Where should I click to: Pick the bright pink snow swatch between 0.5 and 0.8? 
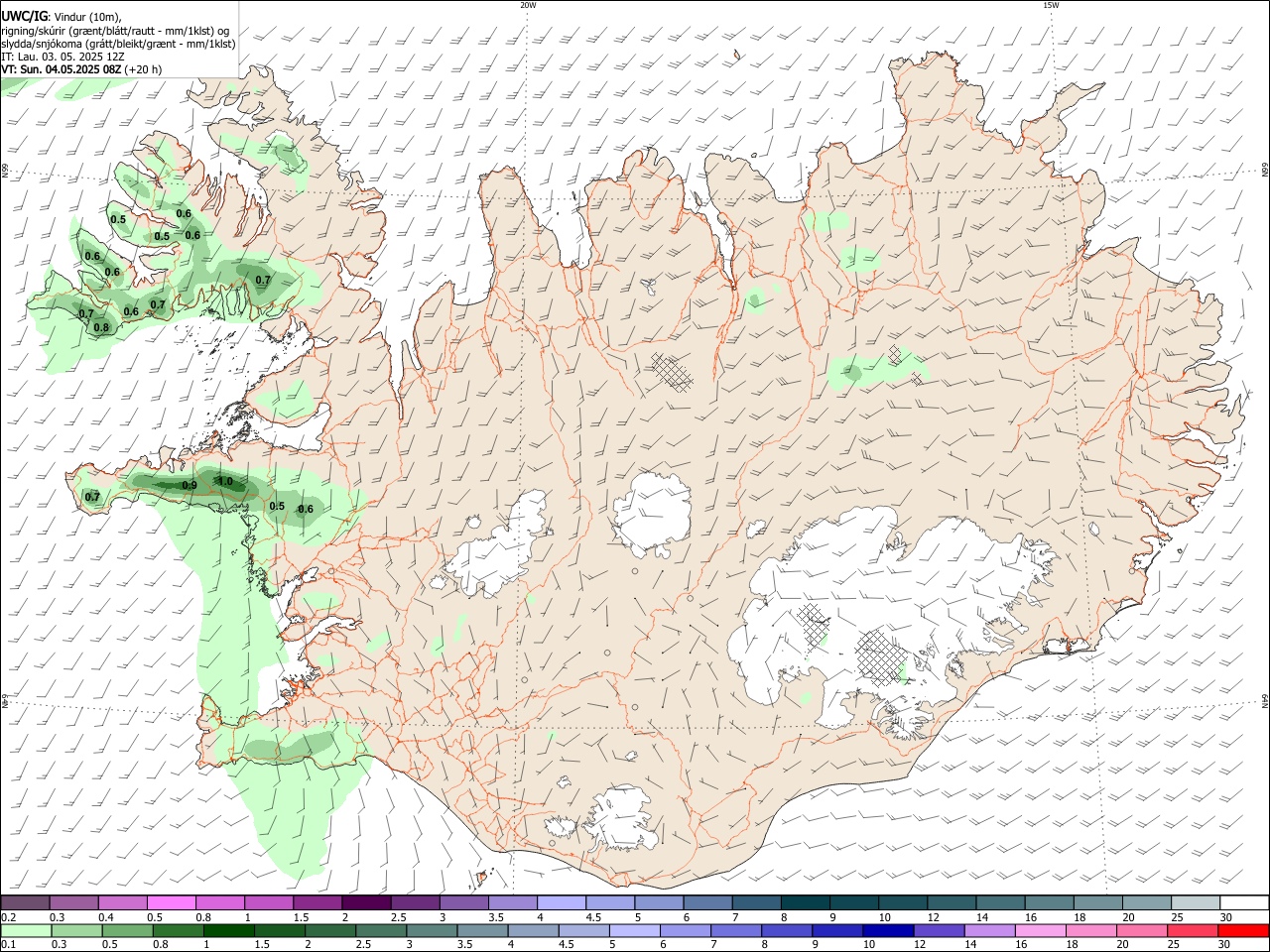pos(171,902)
